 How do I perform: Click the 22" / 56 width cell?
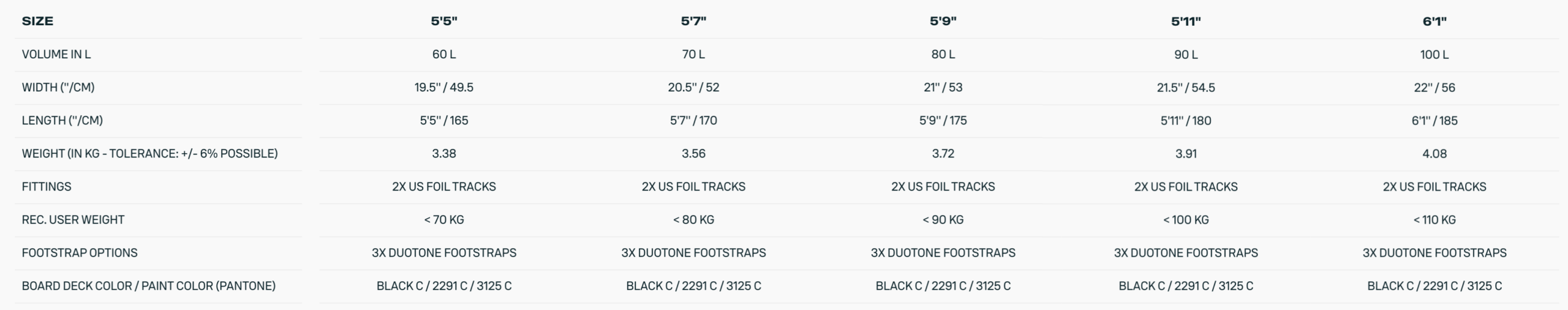1434,88
